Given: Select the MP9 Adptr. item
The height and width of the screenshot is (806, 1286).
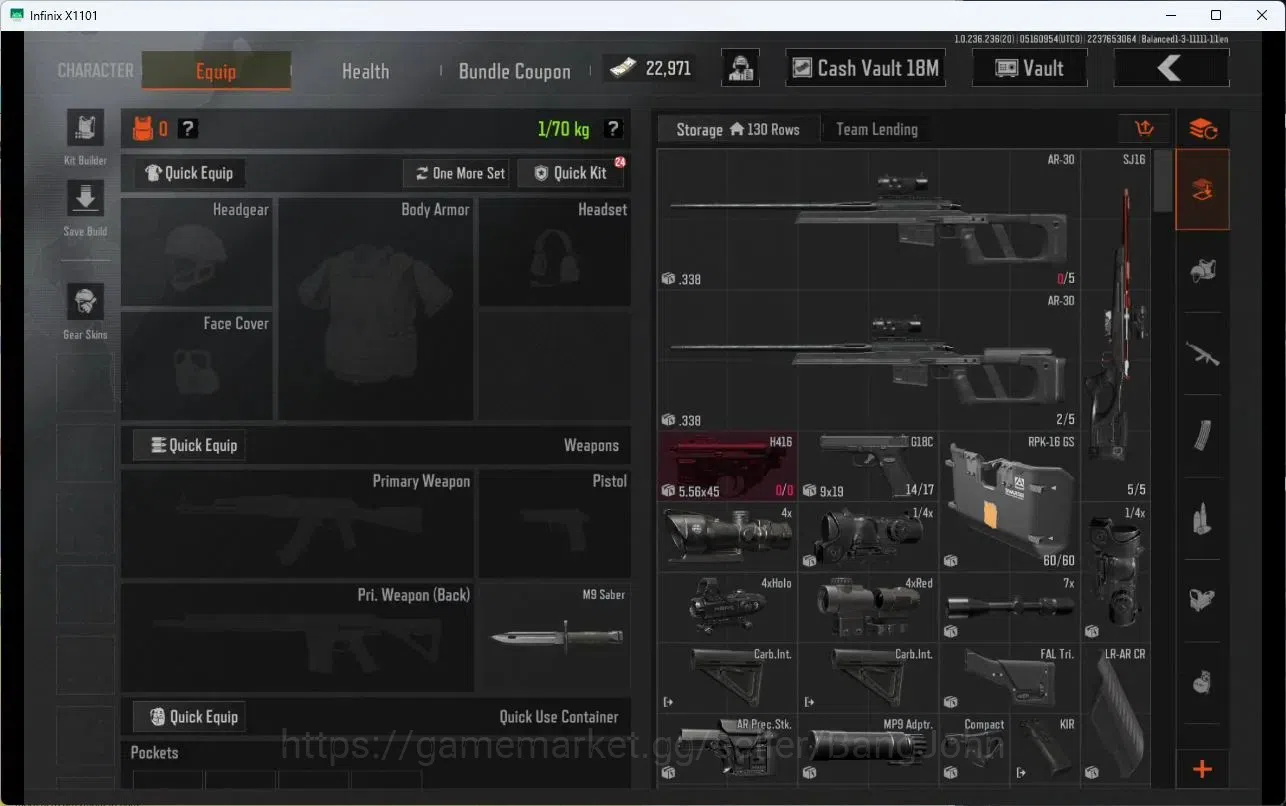Looking at the screenshot, I should coord(868,748).
